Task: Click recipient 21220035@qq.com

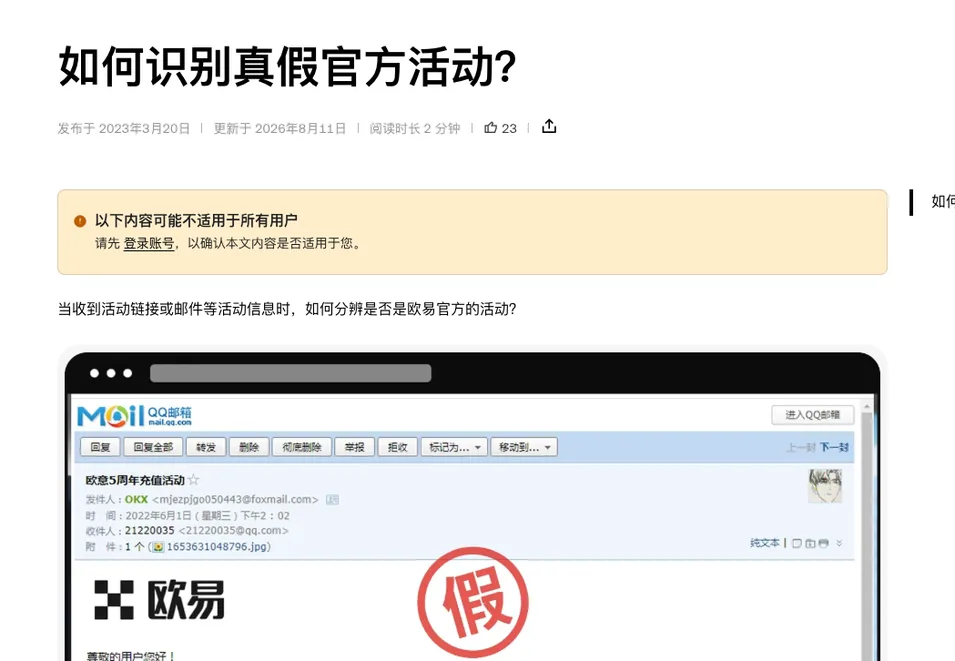Action: [x=233, y=531]
